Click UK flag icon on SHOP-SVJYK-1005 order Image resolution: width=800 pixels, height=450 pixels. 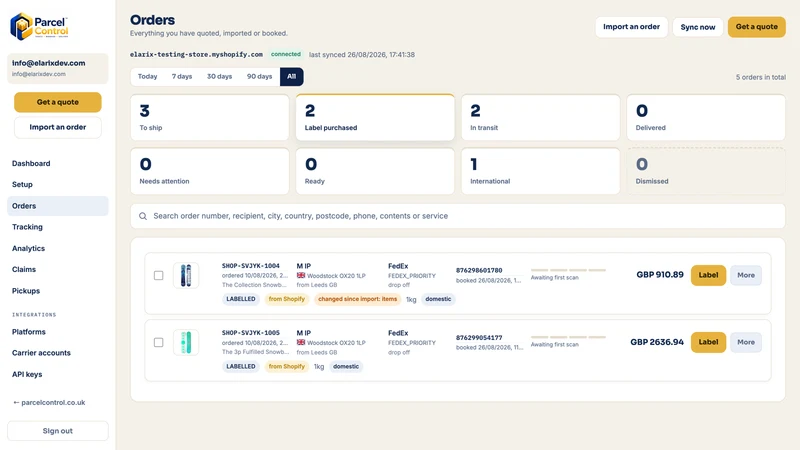[x=301, y=342]
